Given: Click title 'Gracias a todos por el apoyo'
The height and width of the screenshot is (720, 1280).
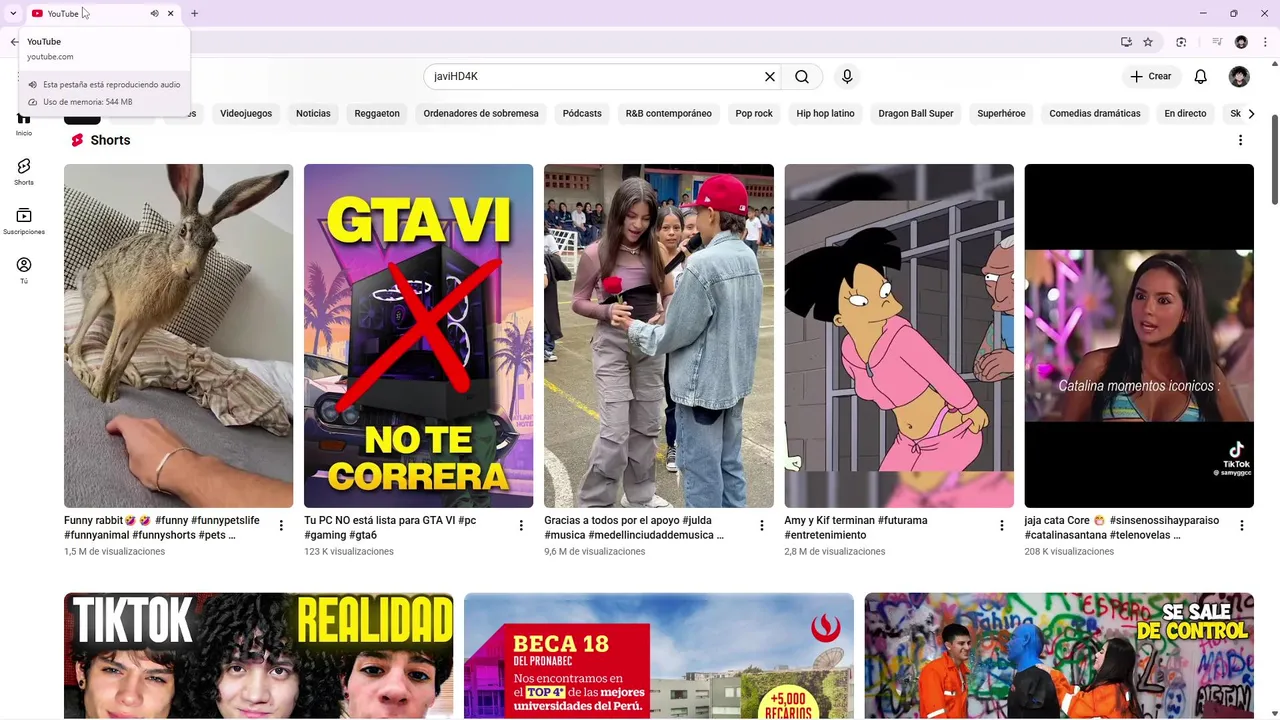Looking at the screenshot, I should [633, 527].
